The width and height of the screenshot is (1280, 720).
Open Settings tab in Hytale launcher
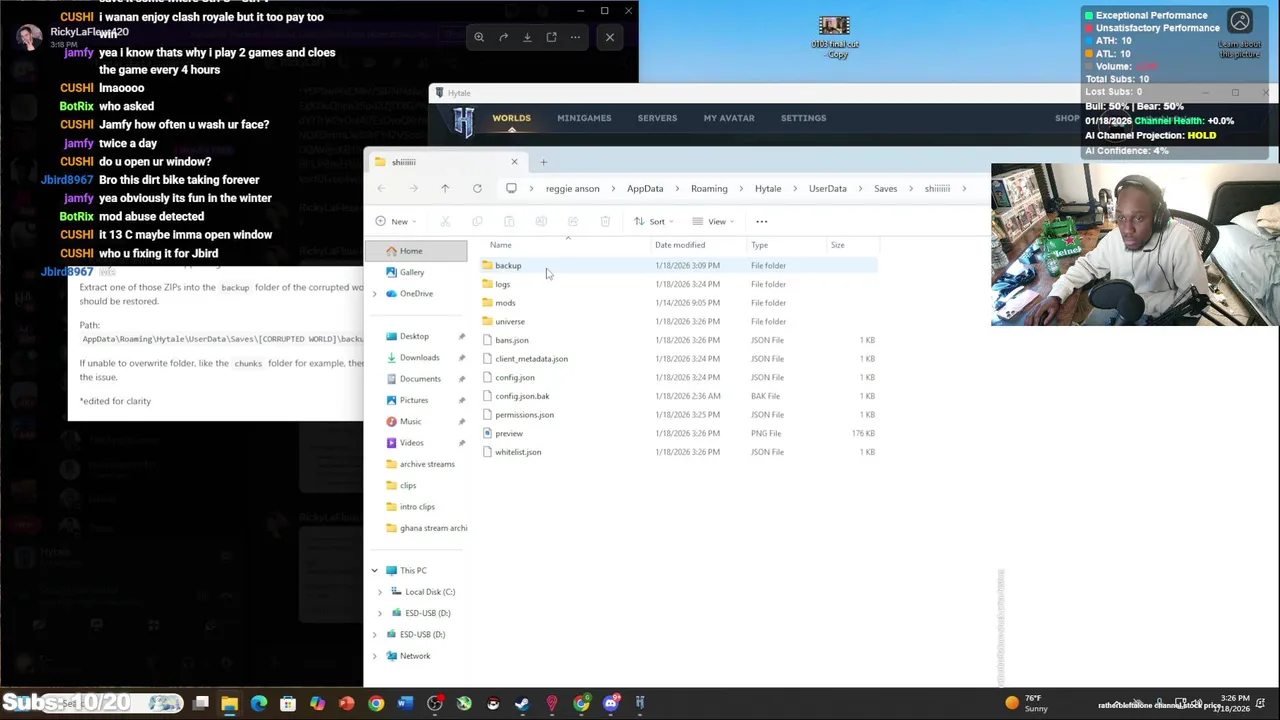pyautogui.click(x=803, y=118)
